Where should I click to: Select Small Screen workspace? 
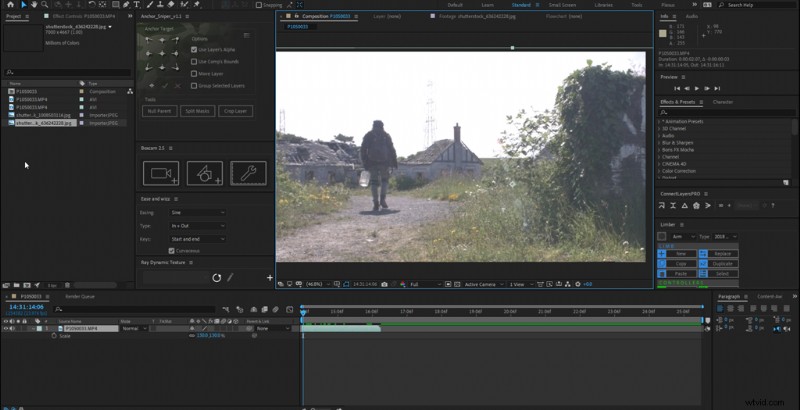[x=562, y=5]
